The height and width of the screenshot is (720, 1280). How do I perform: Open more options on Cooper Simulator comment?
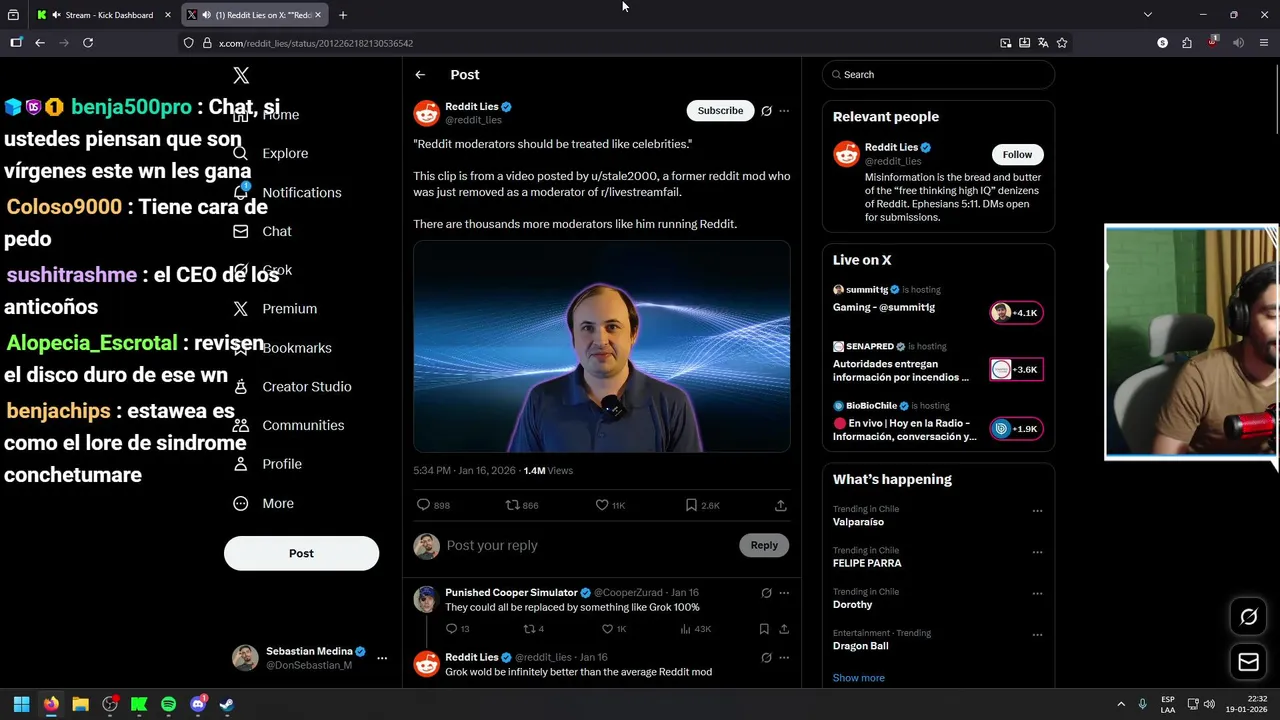click(x=784, y=593)
